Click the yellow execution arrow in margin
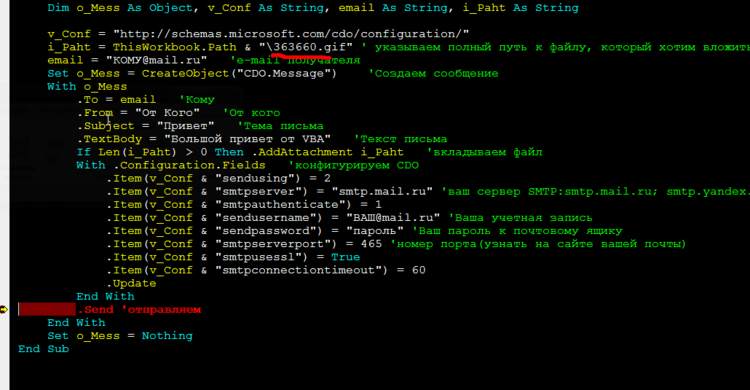Screen dimensions: 750x390 pyautogui.click(x=4, y=310)
